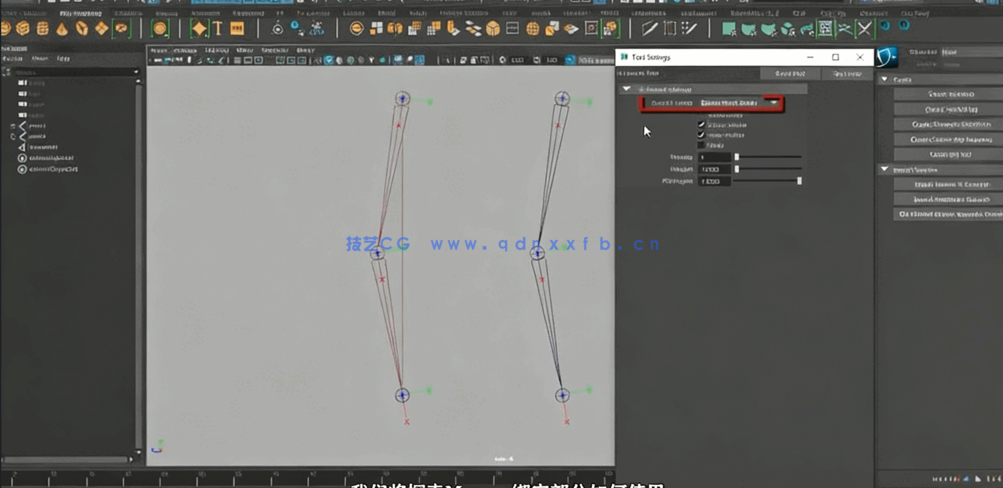The height and width of the screenshot is (488, 1003).
Task: Click the first numeric field in Tool Settings
Action: coord(715,157)
